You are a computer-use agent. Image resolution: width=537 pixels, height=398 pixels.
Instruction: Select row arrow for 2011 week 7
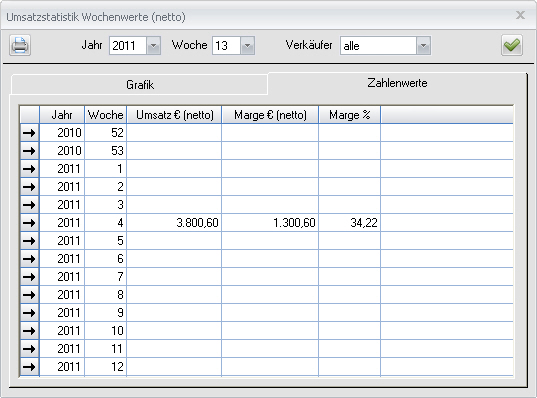pyautogui.click(x=29, y=277)
